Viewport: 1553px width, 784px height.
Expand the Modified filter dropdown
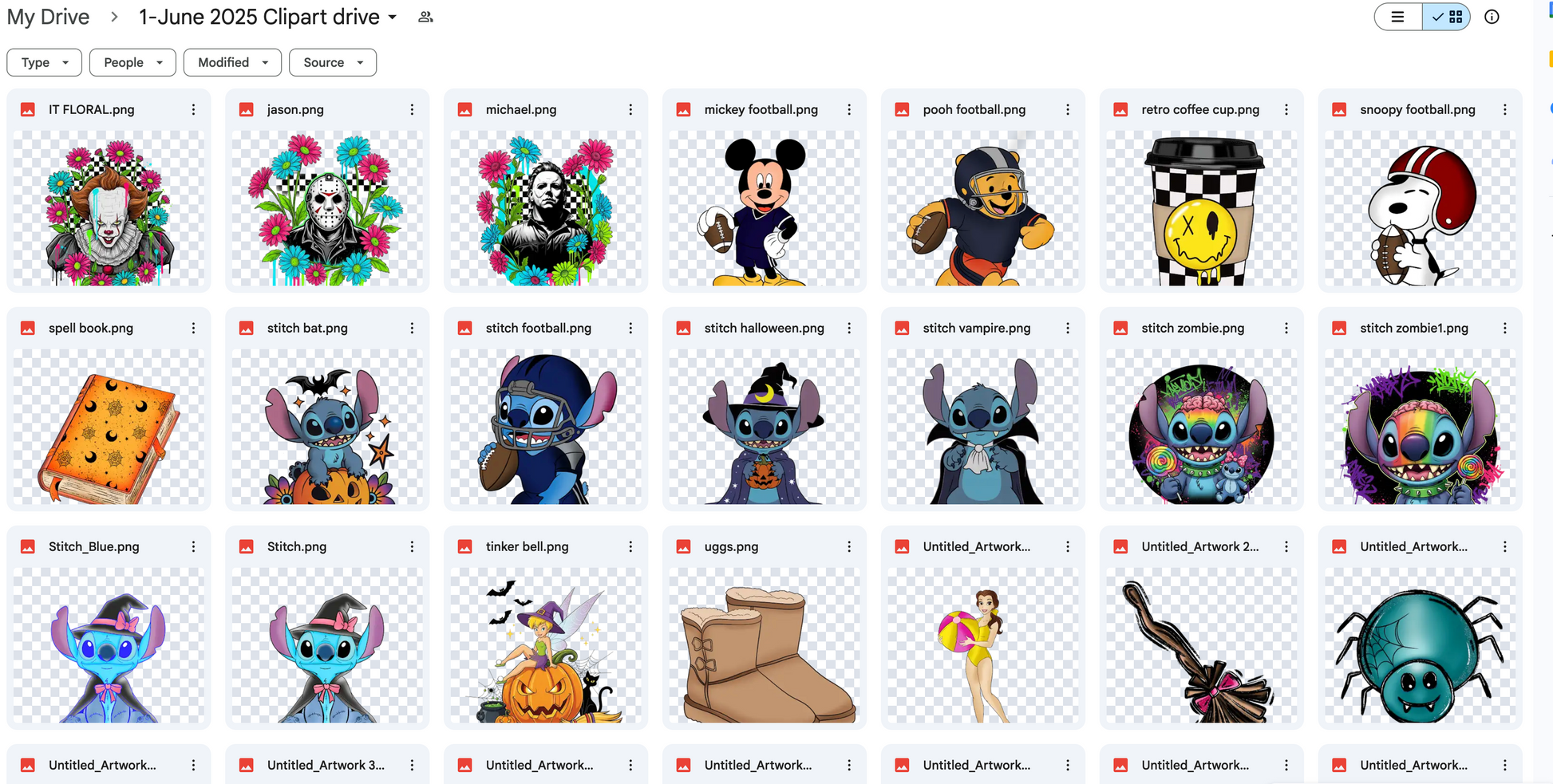pos(232,62)
